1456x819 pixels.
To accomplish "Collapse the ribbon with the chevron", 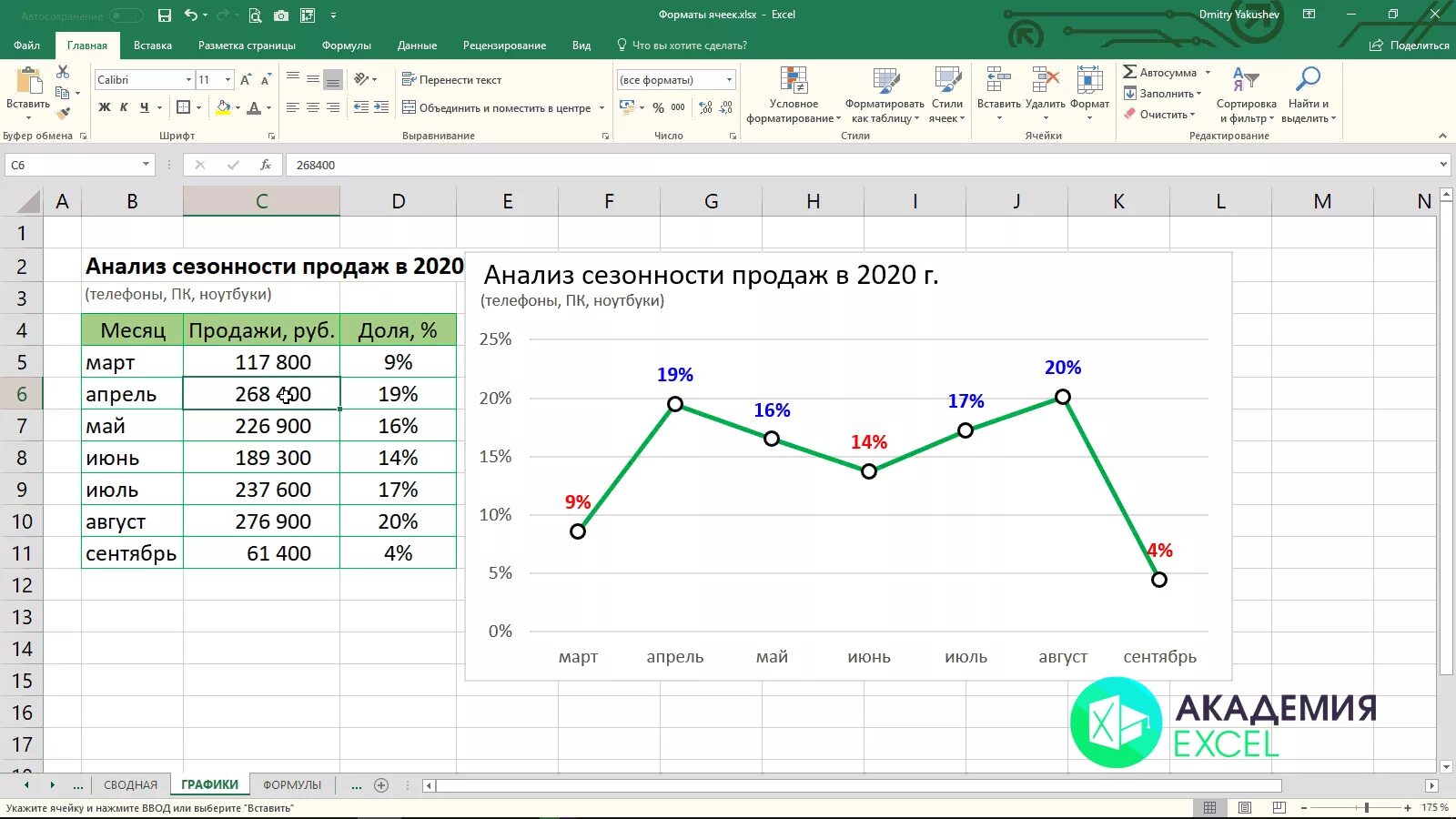I will [x=1442, y=136].
